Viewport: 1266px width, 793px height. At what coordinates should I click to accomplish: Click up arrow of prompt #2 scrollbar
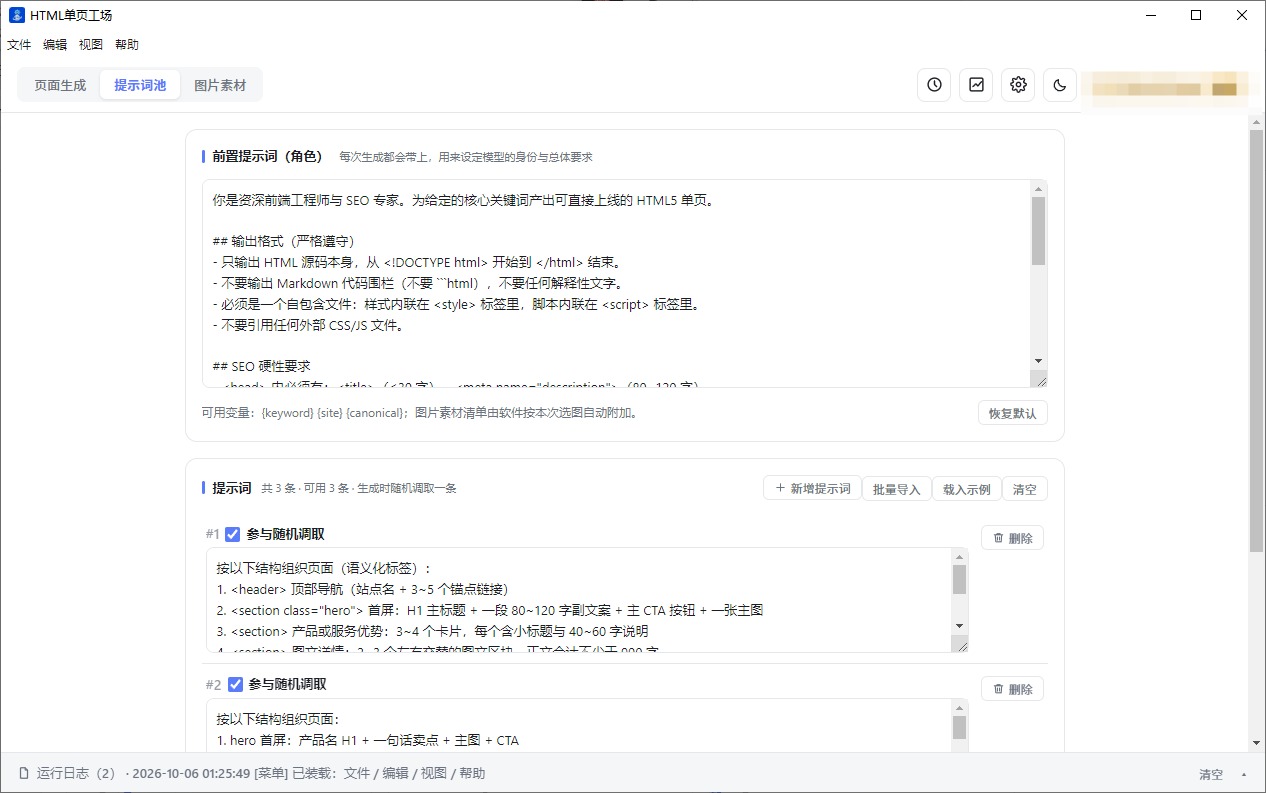click(x=959, y=707)
